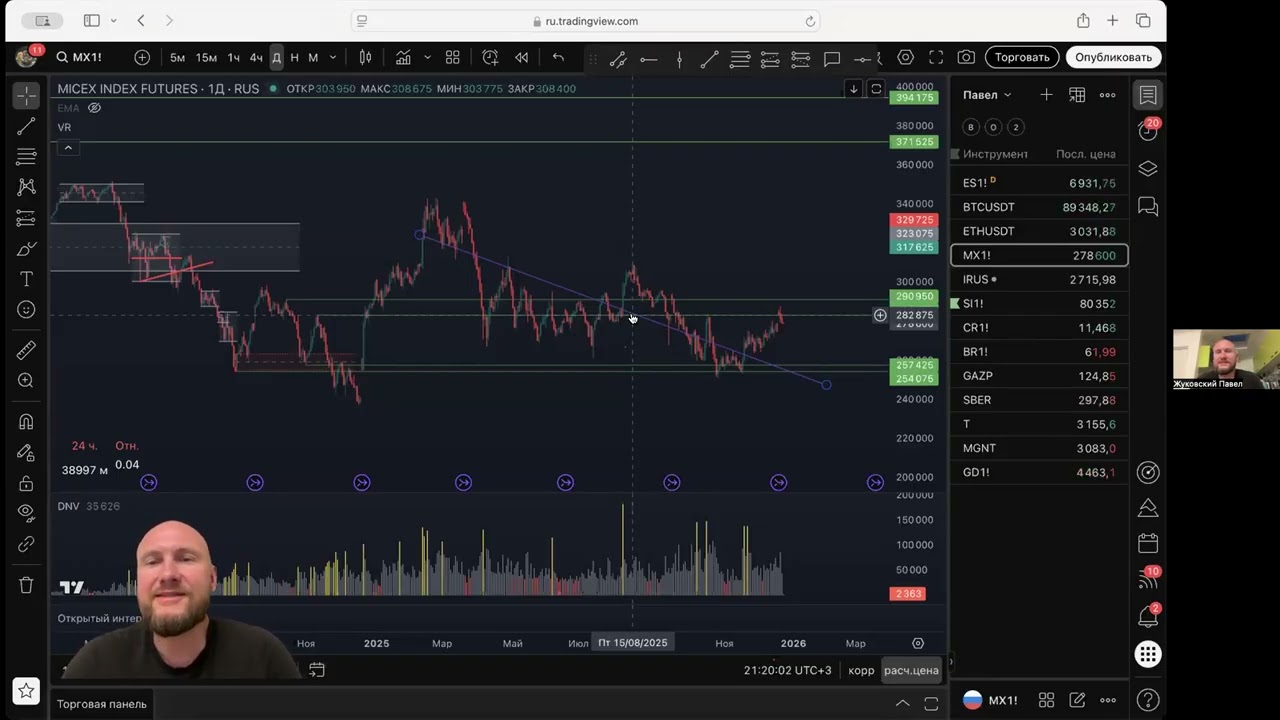This screenshot has height=720, width=1280.
Task: Toggle magnet mode for drawings
Action: click(x=26, y=422)
